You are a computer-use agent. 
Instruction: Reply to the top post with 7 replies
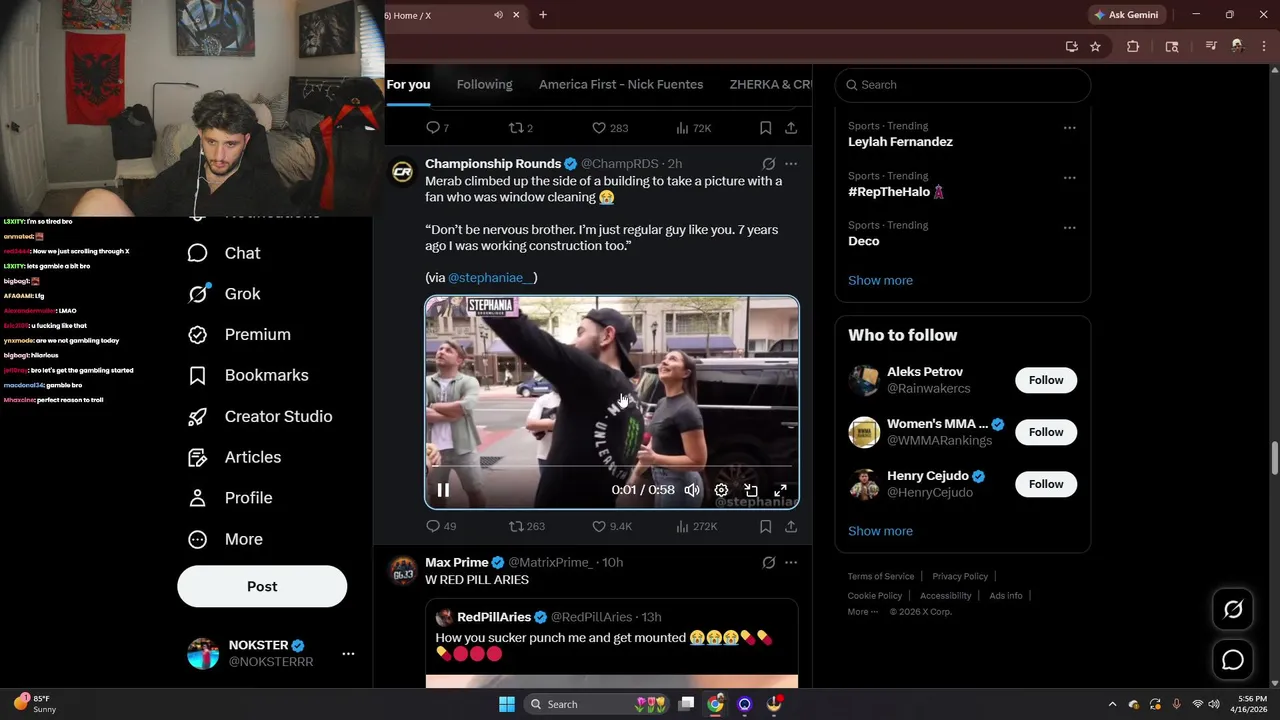[438, 128]
